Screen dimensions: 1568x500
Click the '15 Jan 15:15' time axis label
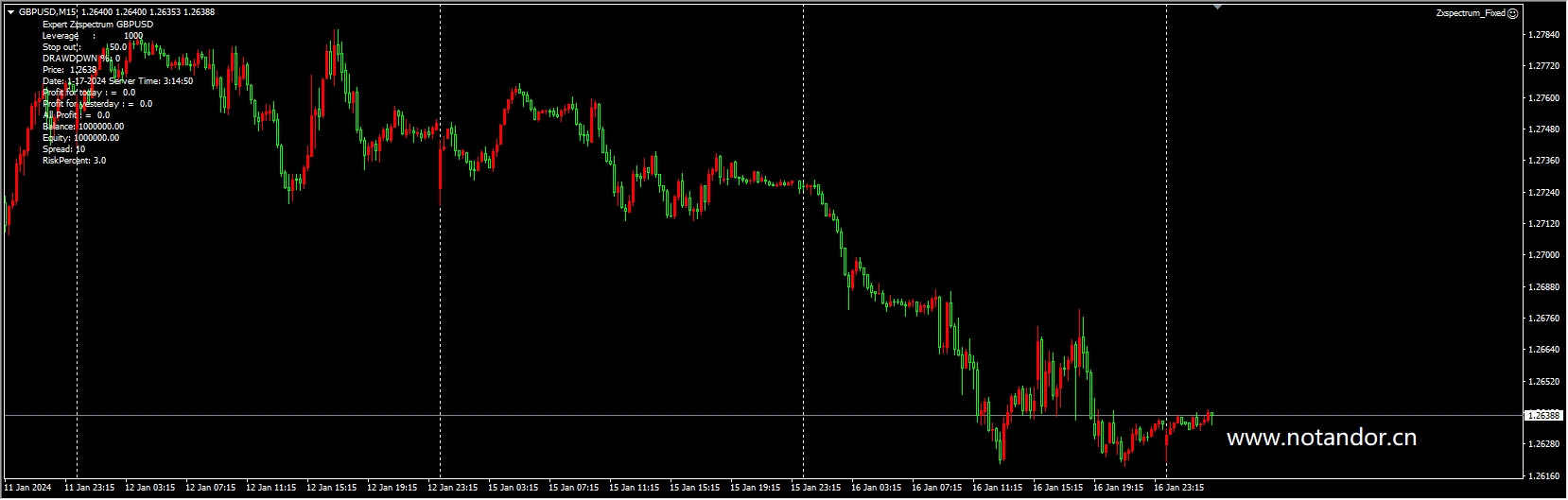(695, 489)
